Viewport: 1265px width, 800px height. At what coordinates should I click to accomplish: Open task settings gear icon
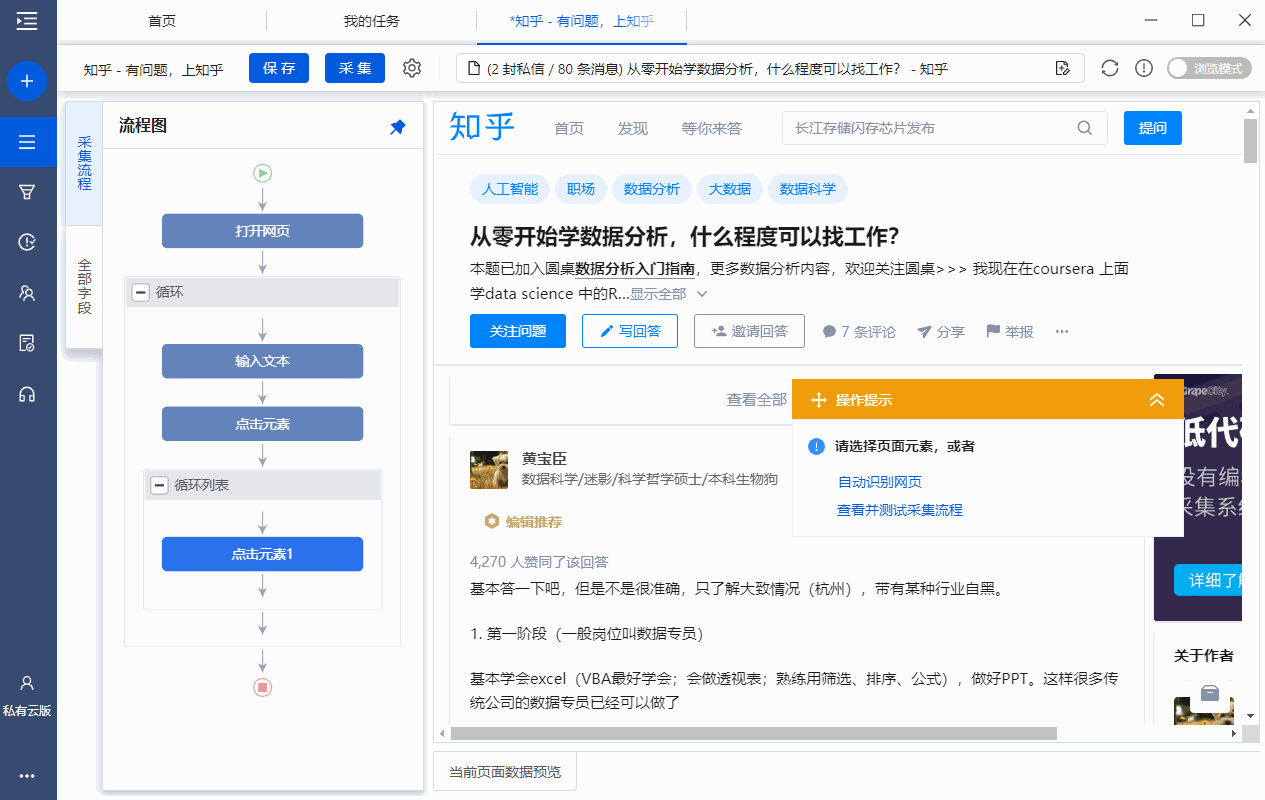click(x=412, y=68)
